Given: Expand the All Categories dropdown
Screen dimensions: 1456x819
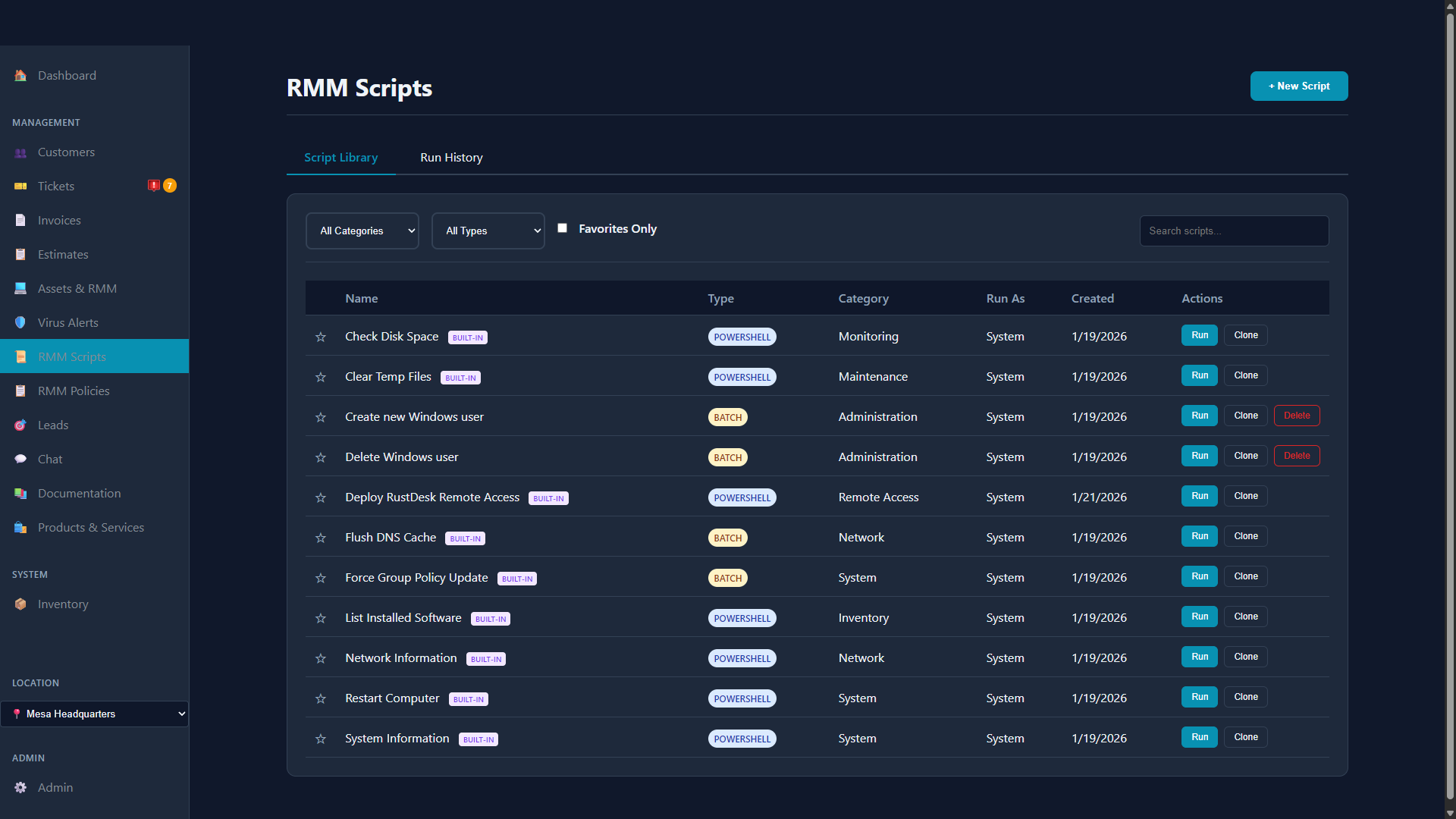Looking at the screenshot, I should click(362, 231).
